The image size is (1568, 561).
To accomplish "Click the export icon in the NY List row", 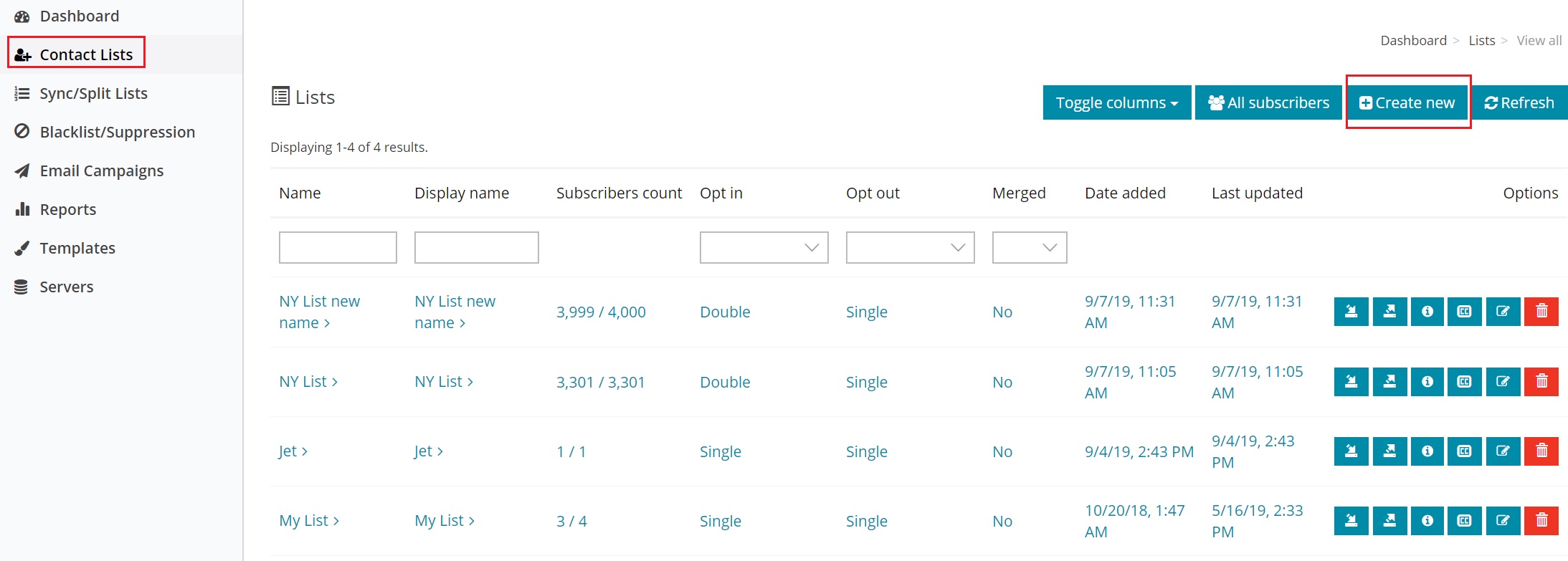I will [x=1389, y=382].
